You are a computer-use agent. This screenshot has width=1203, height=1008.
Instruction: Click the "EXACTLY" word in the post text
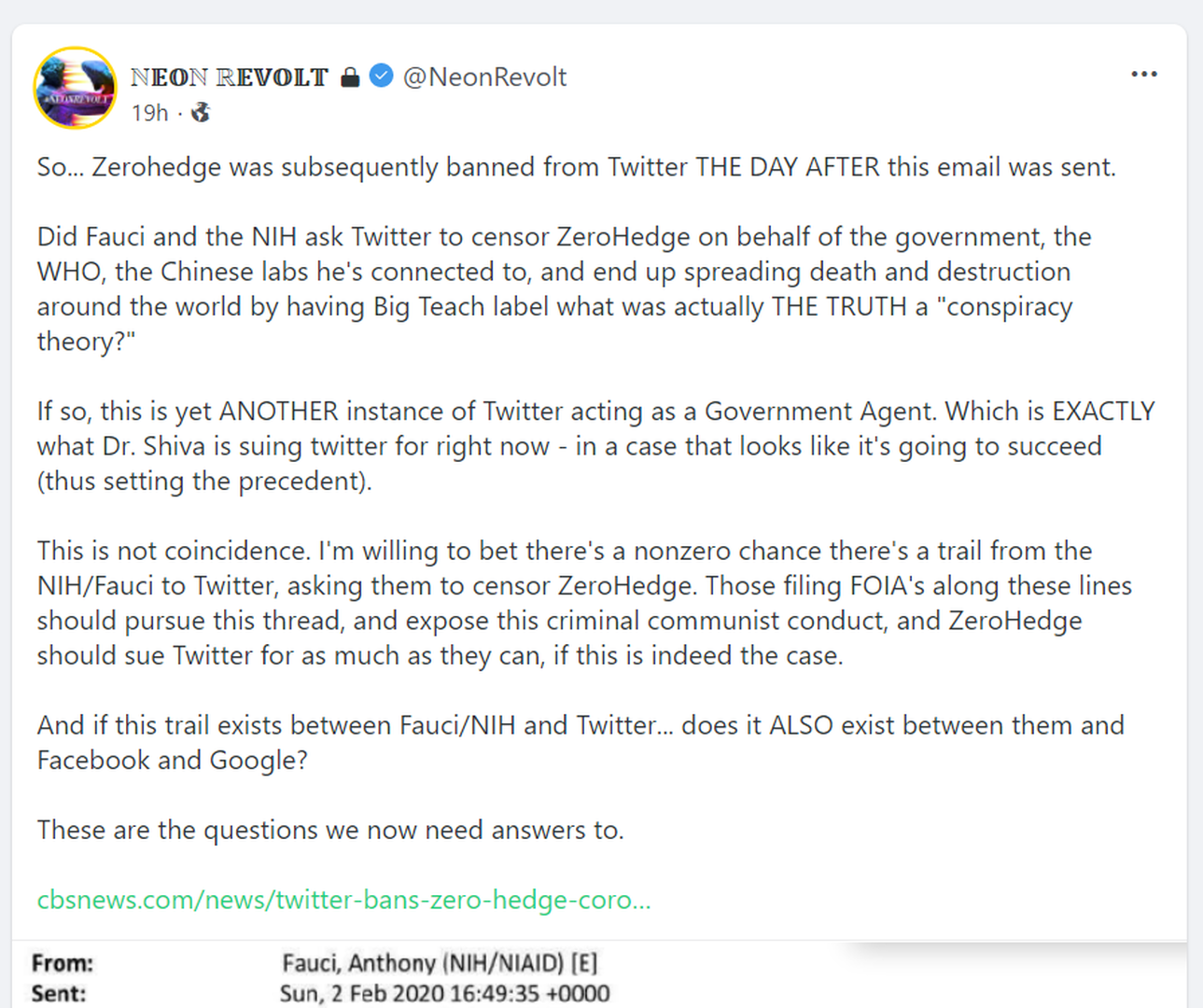(1103, 412)
